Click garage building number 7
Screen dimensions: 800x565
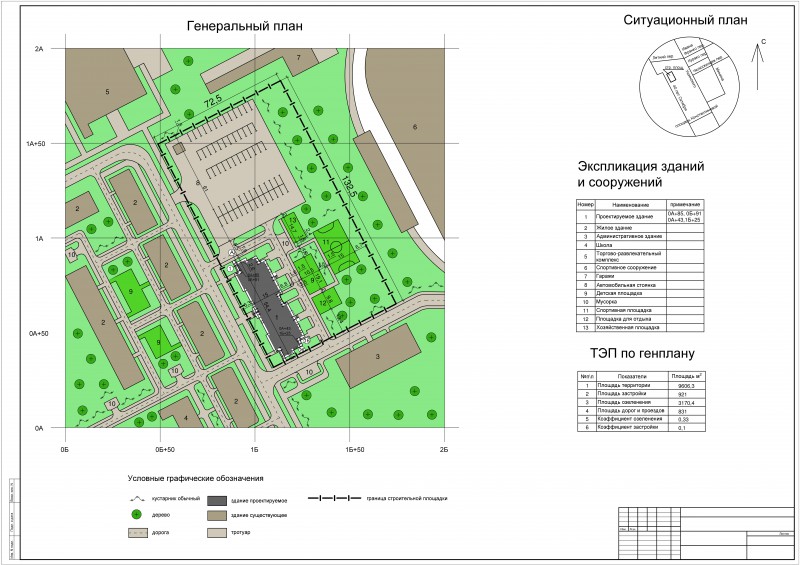tap(298, 58)
